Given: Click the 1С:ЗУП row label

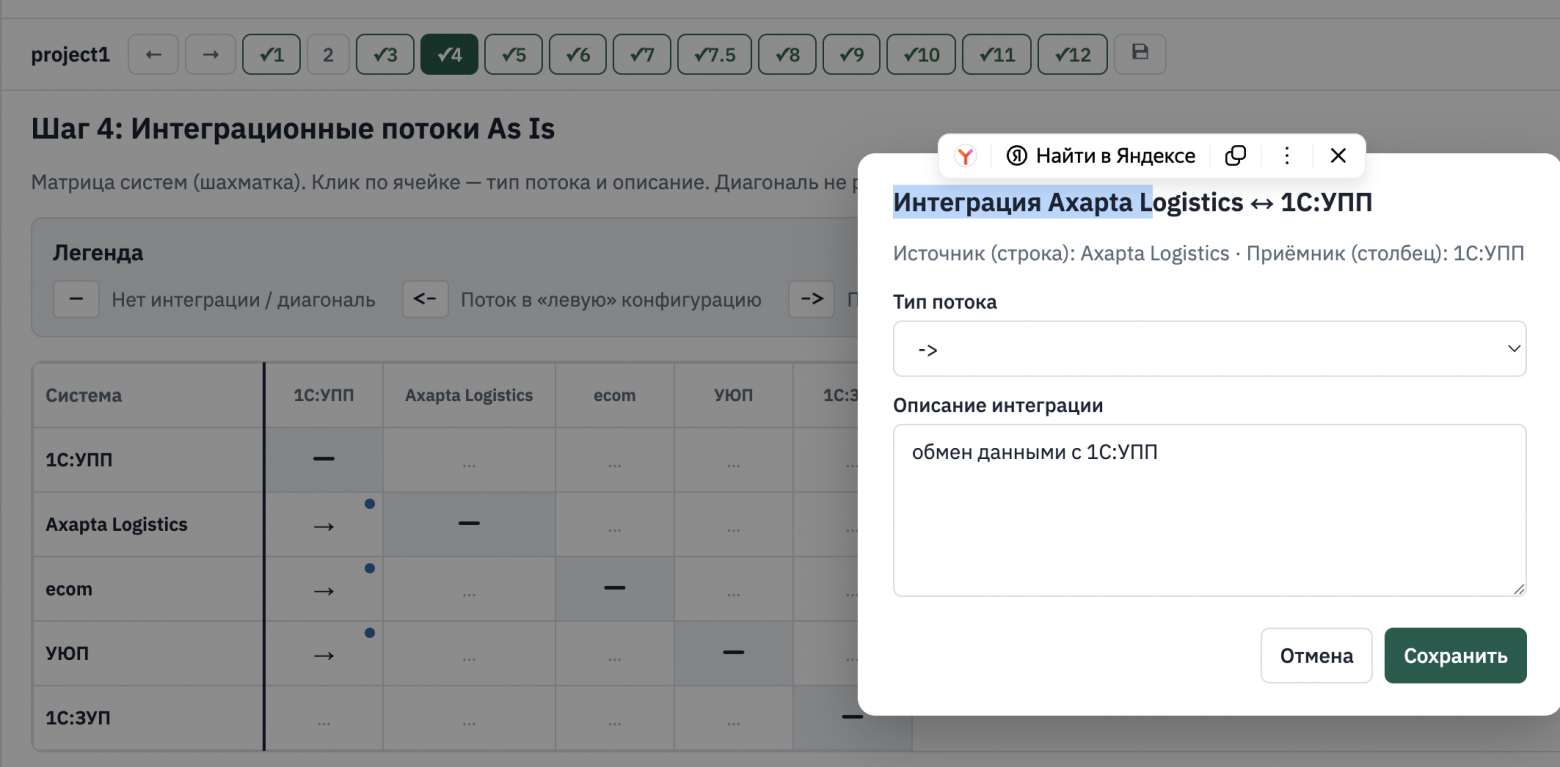Looking at the screenshot, I should pyautogui.click(x=78, y=719).
